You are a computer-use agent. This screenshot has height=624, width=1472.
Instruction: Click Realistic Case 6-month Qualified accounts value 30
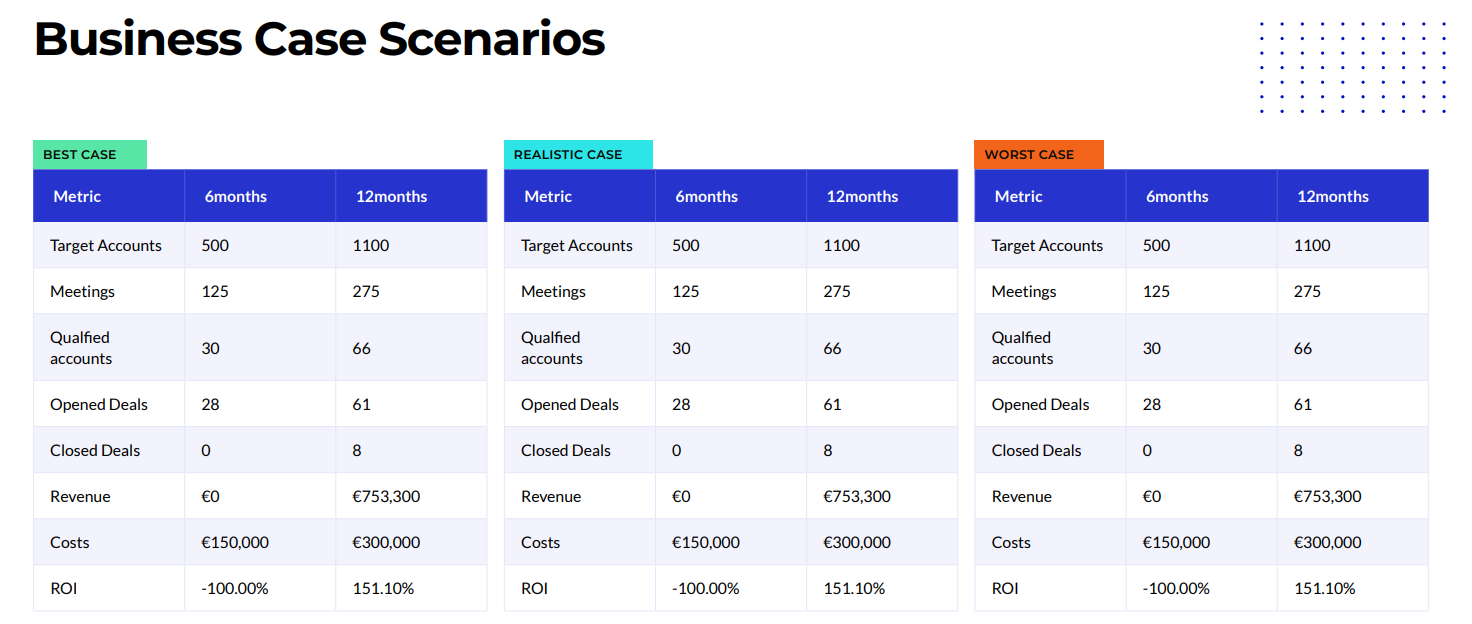(681, 348)
